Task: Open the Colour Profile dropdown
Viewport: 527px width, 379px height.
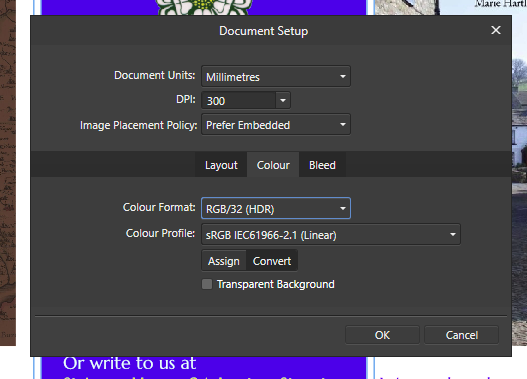Action: (331, 235)
